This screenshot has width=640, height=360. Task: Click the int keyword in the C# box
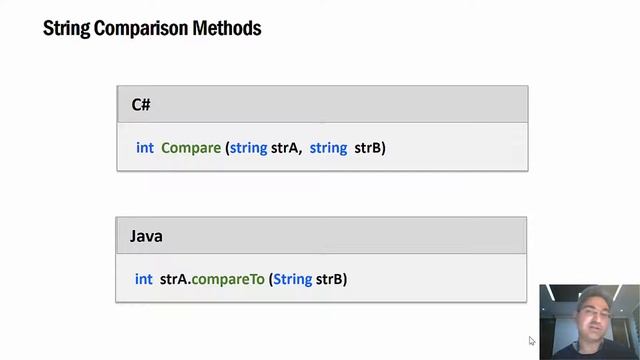145,148
